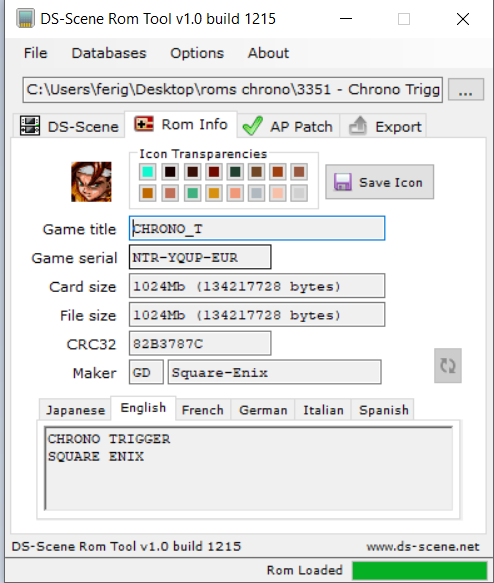Screen dimensions: 494x583
Task: Select the cyan transparency swatch
Action: pyautogui.click(x=148, y=172)
